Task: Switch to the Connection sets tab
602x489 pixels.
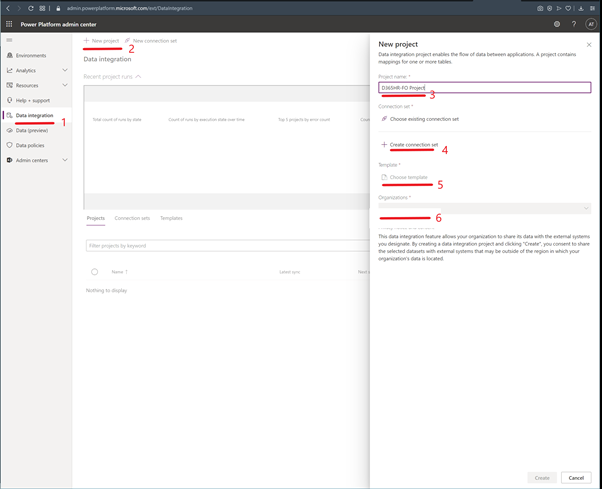Action: pos(132,218)
